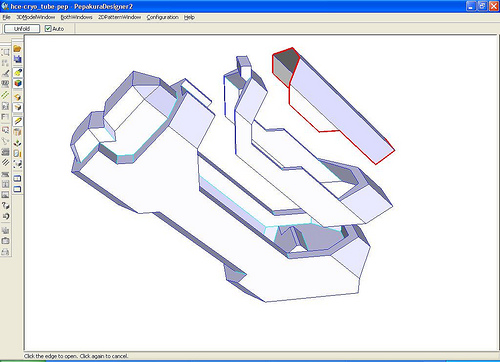Click the orange wireframe box icon
The width and height of the screenshot is (500, 362).
tap(18, 97)
